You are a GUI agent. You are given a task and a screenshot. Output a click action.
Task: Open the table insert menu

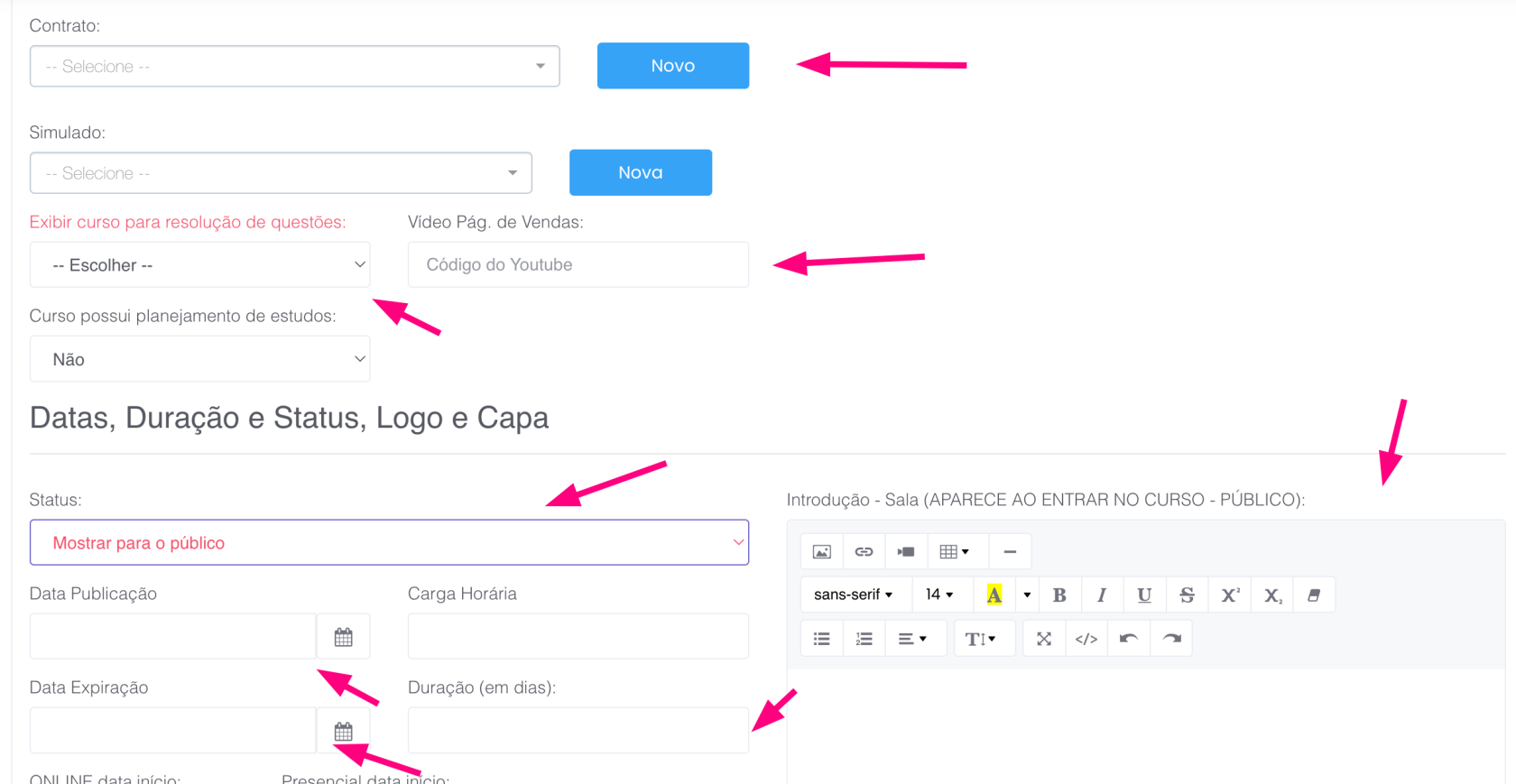[954, 551]
